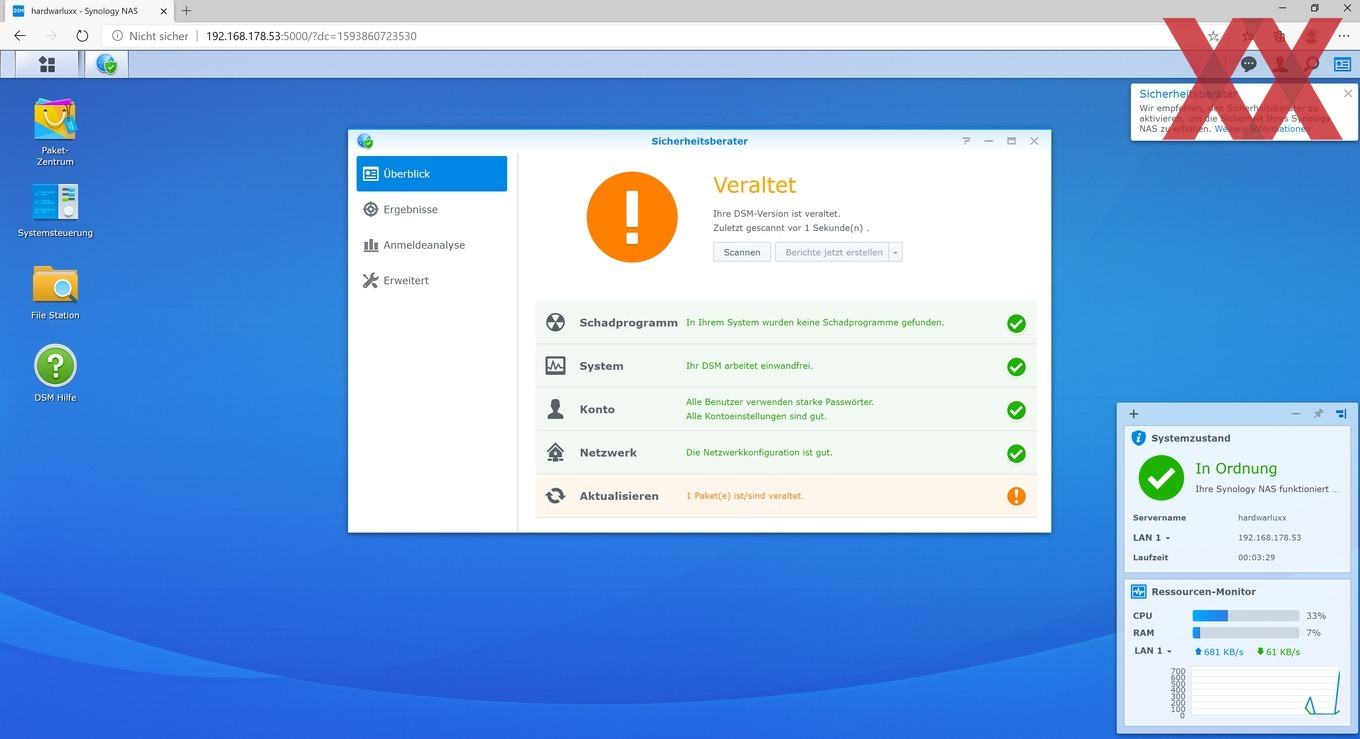Open the notifications speech bubble icon
The width and height of the screenshot is (1360, 739).
pyautogui.click(x=1249, y=64)
